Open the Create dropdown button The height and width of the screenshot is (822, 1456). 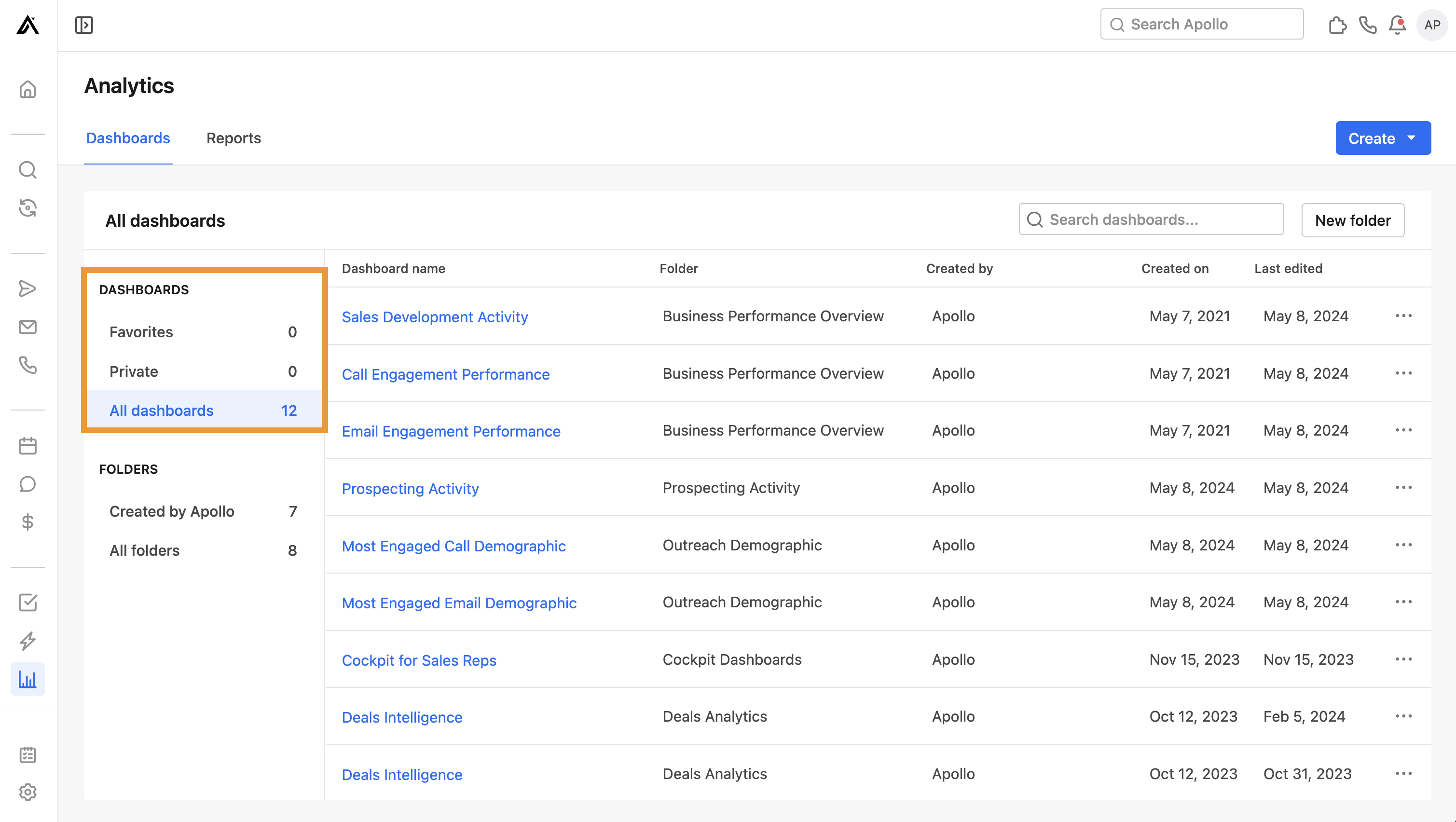1383,138
